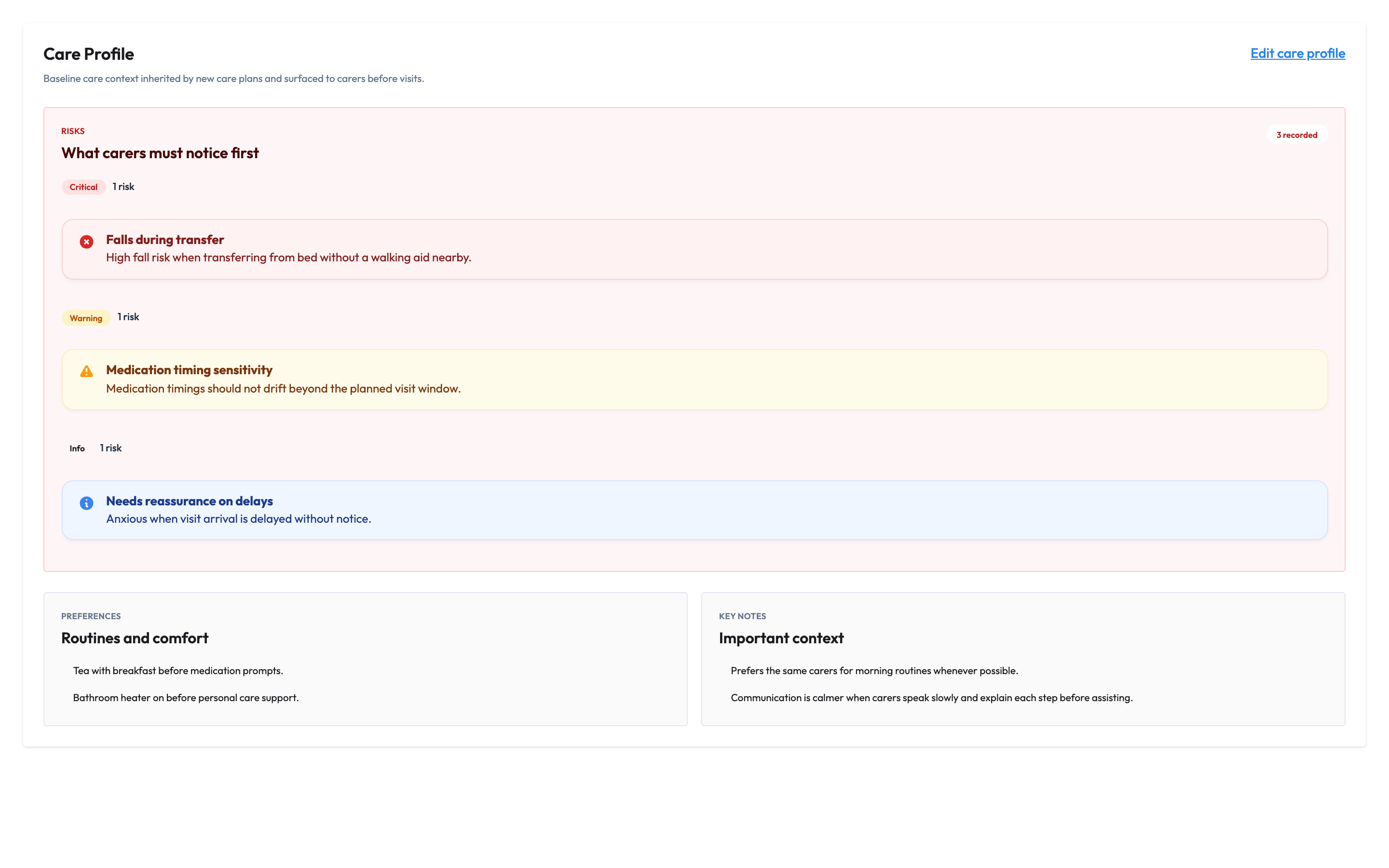Viewport: 1389px width, 868px height.
Task: Open the Medication timing sensitivity card
Action: click(x=694, y=380)
